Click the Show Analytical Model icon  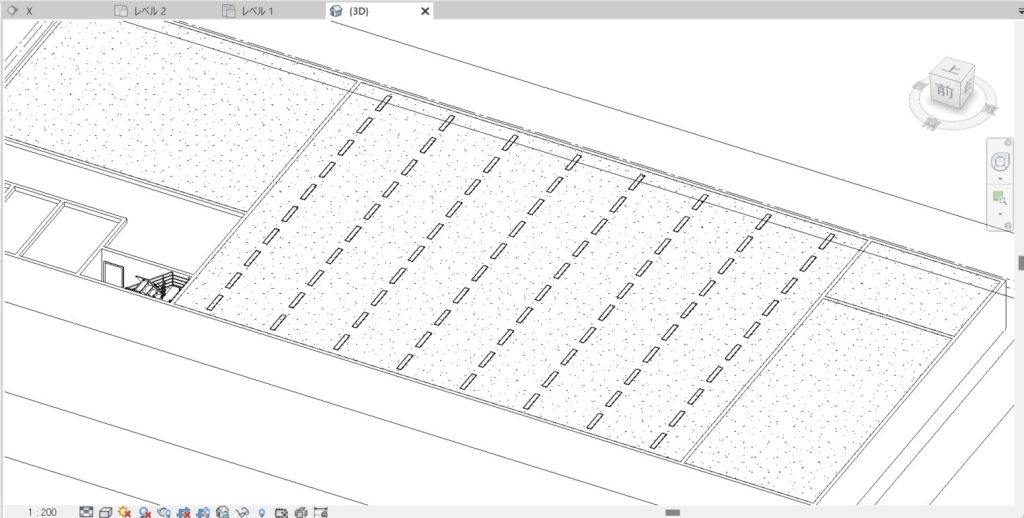coord(301,511)
